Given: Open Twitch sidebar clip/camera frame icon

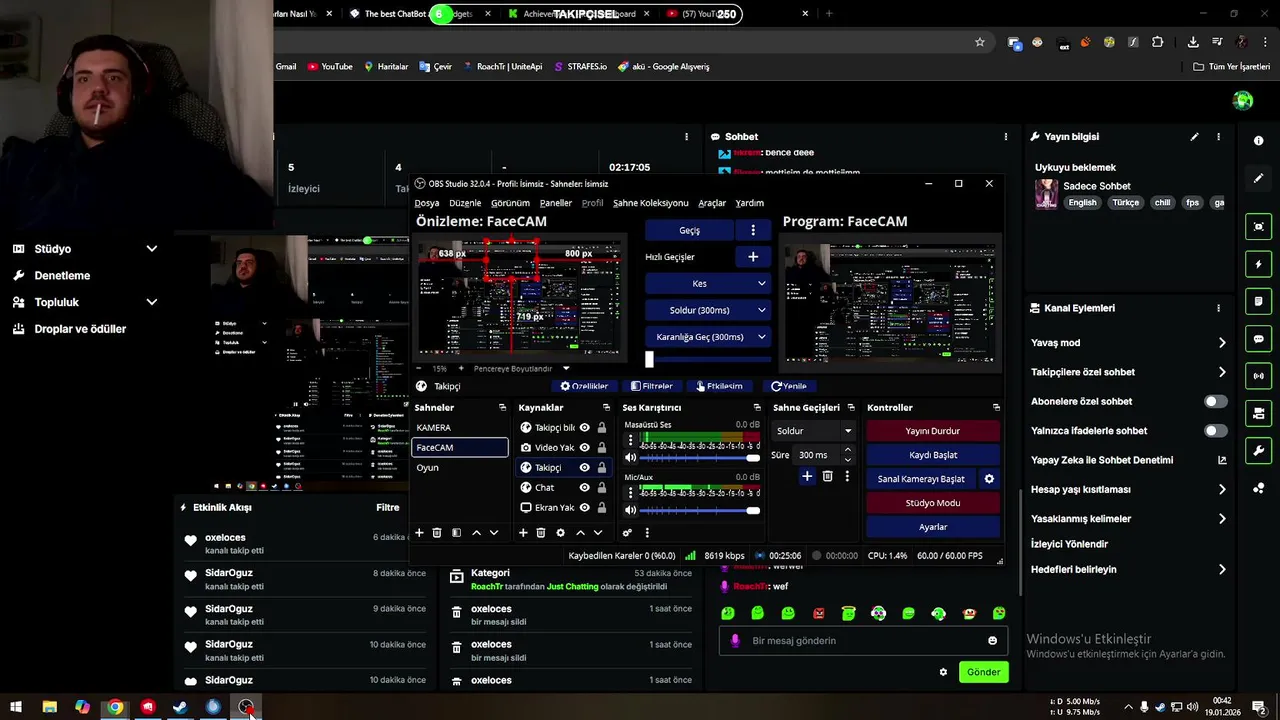Looking at the screenshot, I should pos(1259,227).
